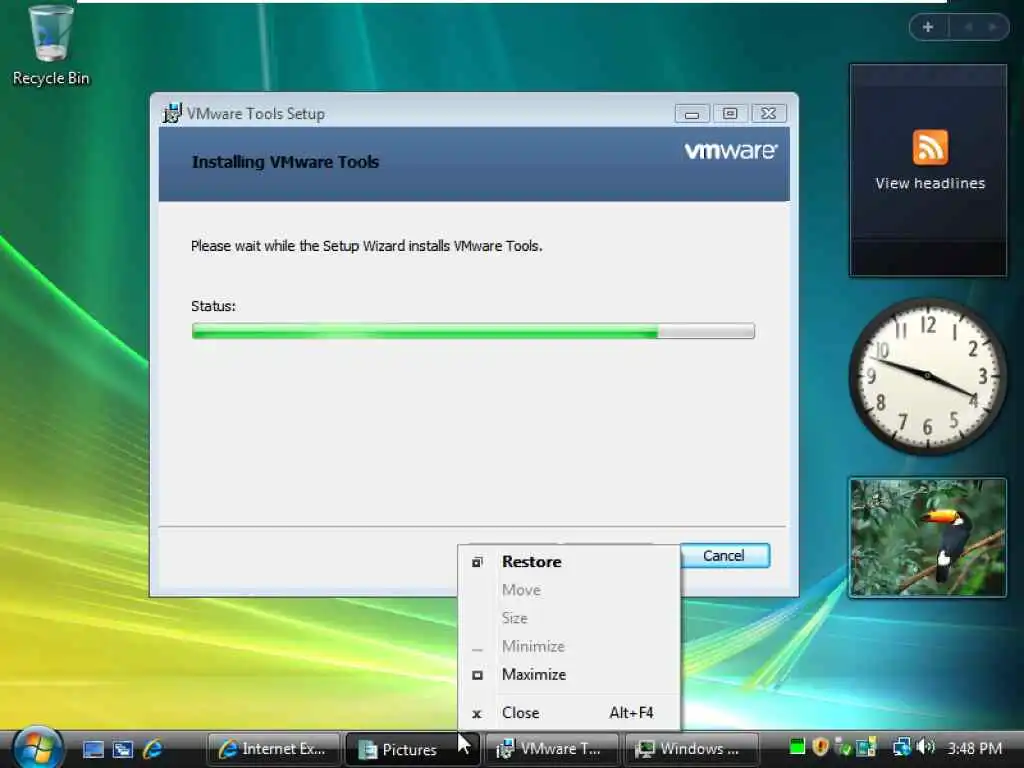The image size is (1024, 768).
Task: Click the network tray icon
Action: pos(902,746)
